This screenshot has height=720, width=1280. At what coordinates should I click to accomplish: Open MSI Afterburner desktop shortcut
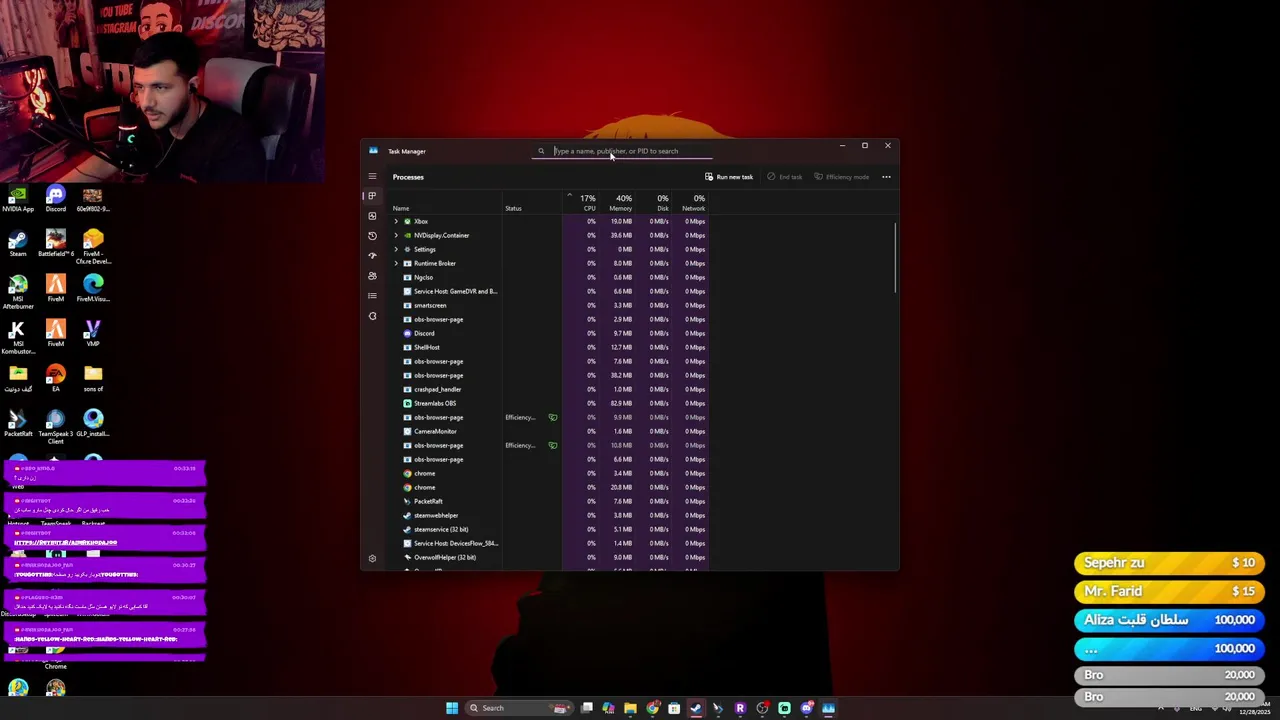(x=18, y=292)
